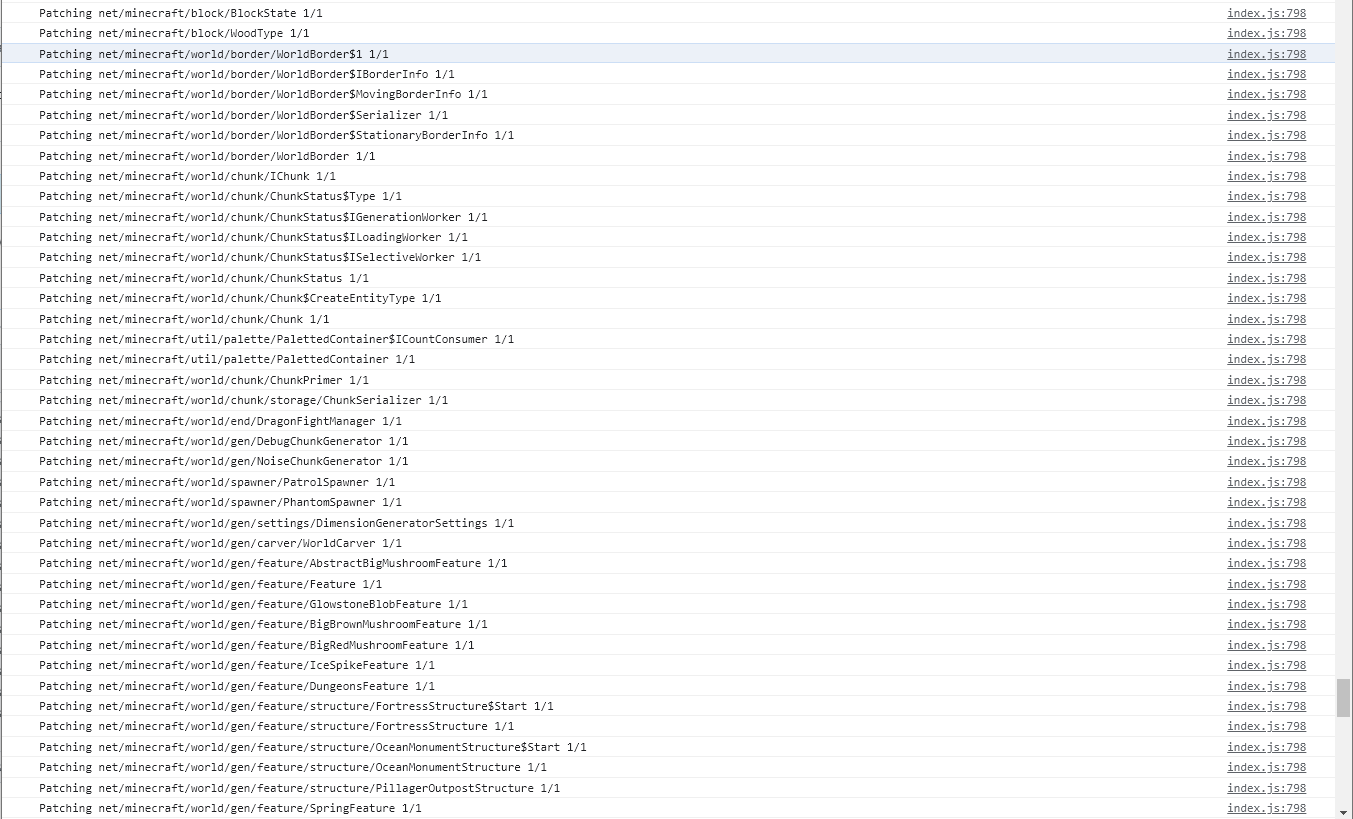Open source link for the IChunk patch message

tap(1266, 176)
